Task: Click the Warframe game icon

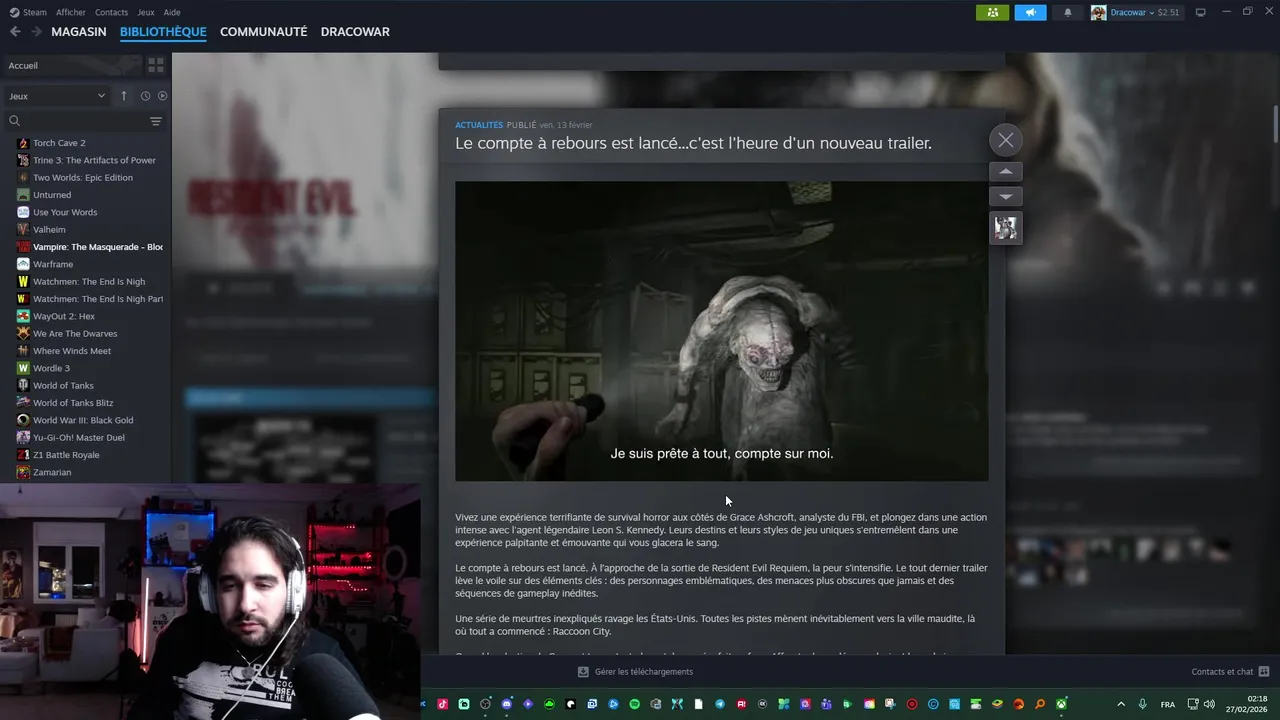Action: pos(23,264)
